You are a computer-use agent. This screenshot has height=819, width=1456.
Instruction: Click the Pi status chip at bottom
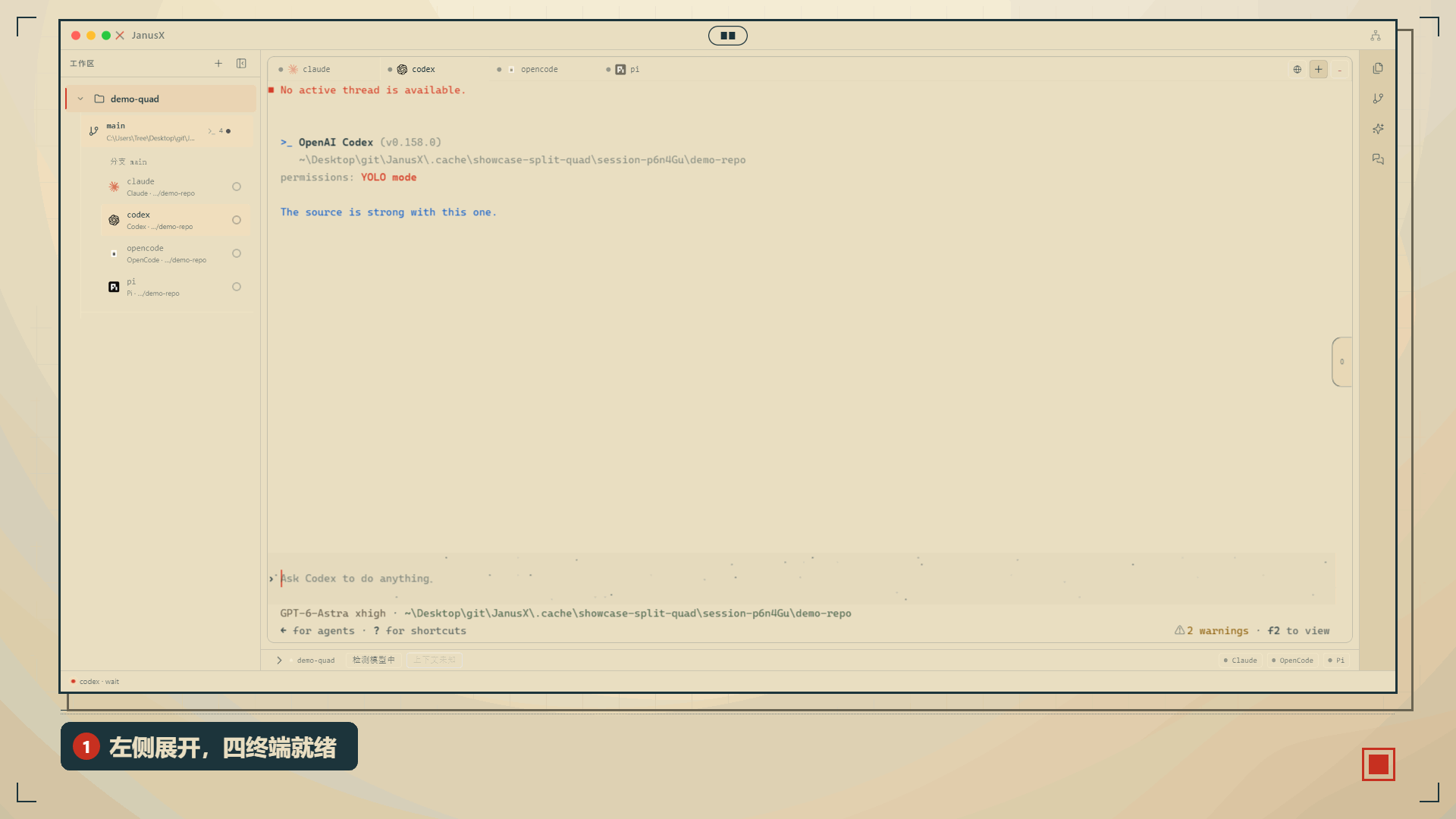(x=1336, y=661)
